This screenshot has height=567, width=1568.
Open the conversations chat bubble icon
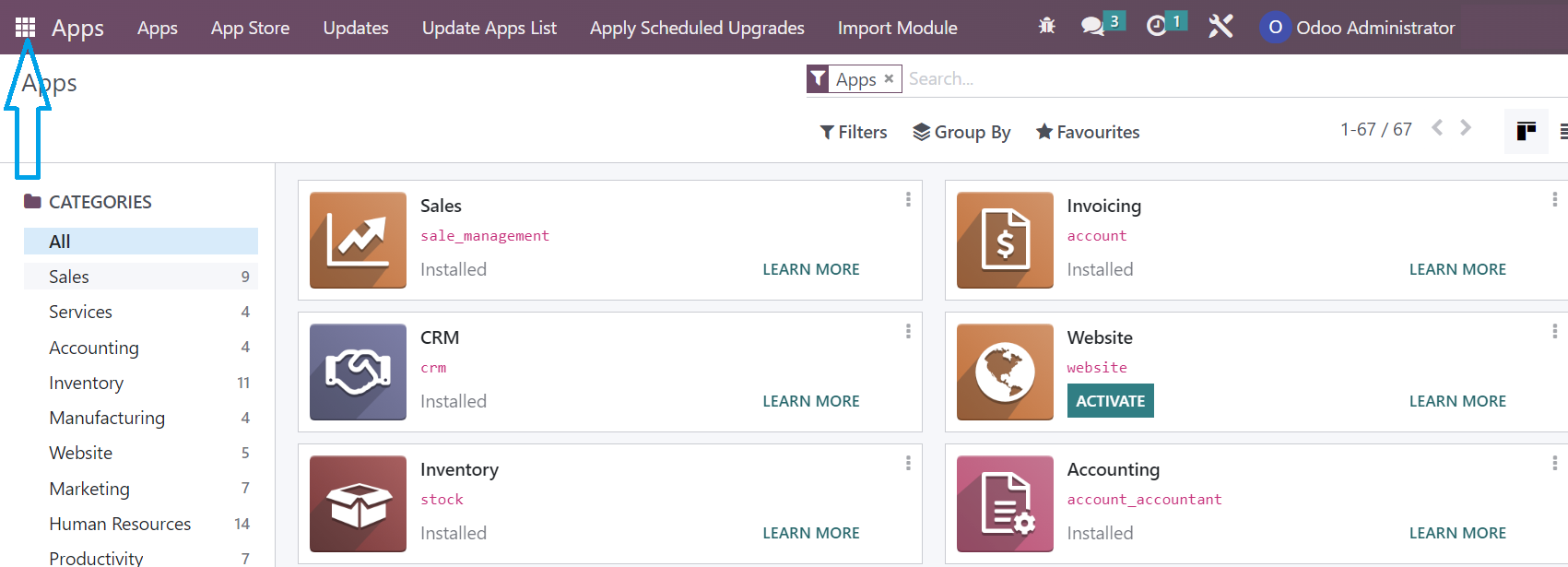click(x=1093, y=27)
